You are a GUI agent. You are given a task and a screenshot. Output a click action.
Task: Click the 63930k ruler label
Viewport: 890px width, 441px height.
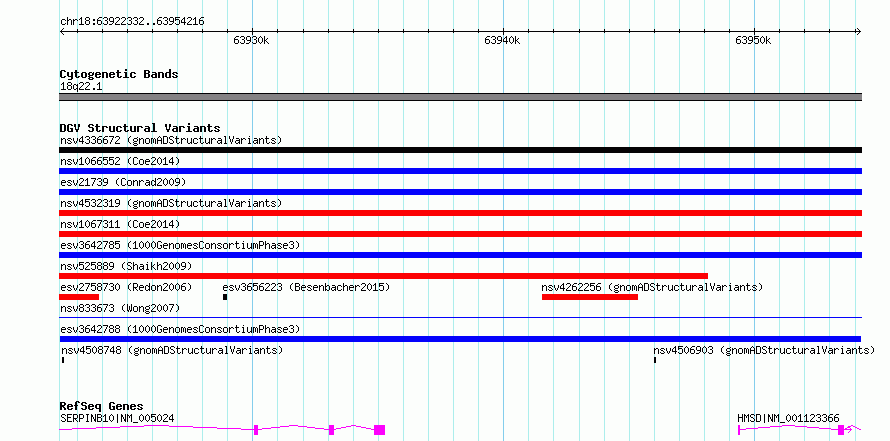point(251,40)
